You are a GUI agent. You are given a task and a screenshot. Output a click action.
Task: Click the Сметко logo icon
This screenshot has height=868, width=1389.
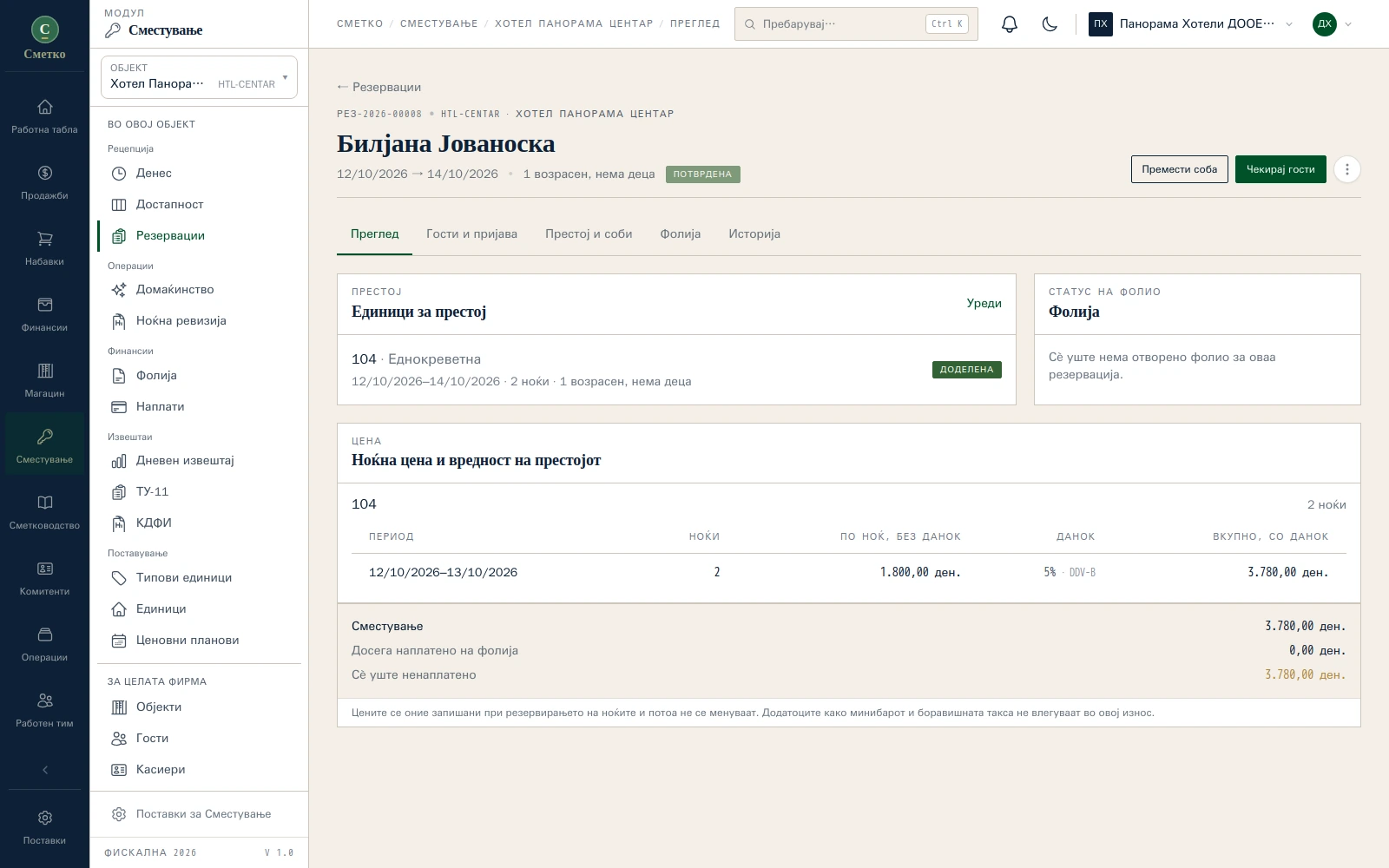[x=44, y=30]
